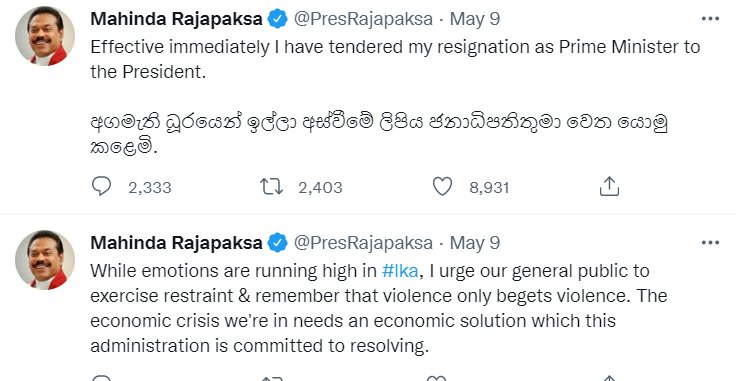The image size is (736, 381).
Task: Share the resignation tweet
Action: [x=609, y=186]
